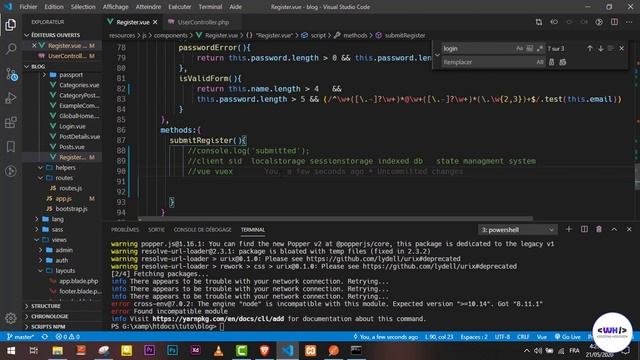This screenshot has width=640, height=360.
Task: Open the Explorer view in activity bar
Action: tap(11, 25)
